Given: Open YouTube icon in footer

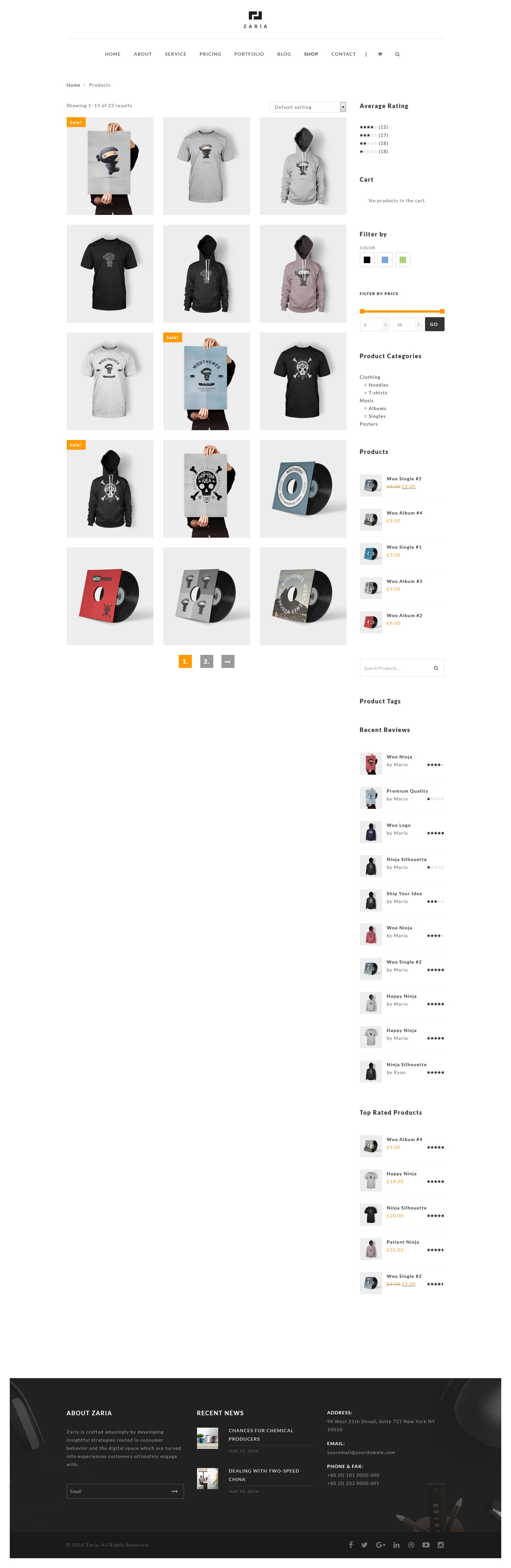Looking at the screenshot, I should coord(426,1544).
